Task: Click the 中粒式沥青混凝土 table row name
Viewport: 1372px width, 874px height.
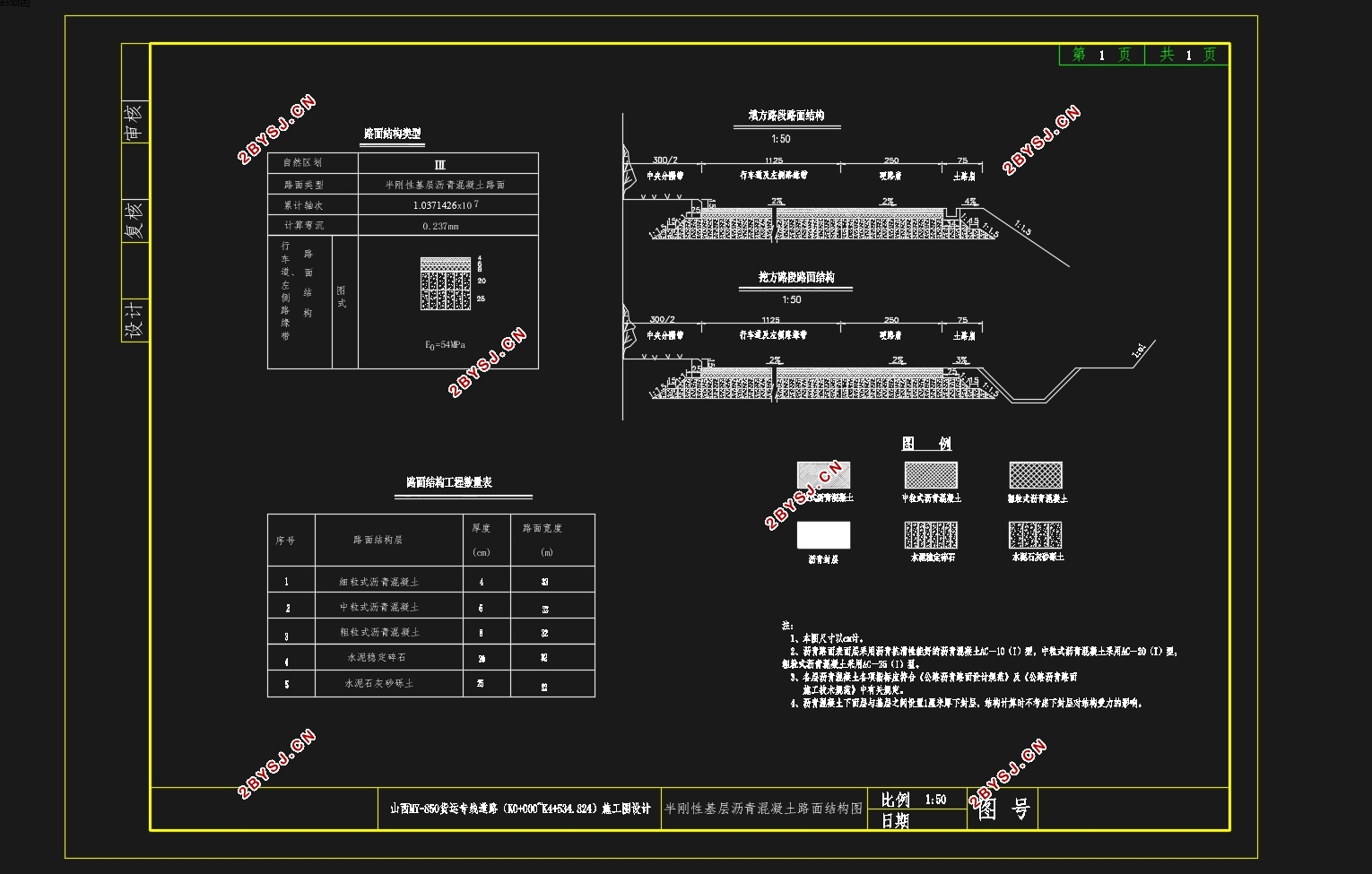Action: tap(379, 607)
